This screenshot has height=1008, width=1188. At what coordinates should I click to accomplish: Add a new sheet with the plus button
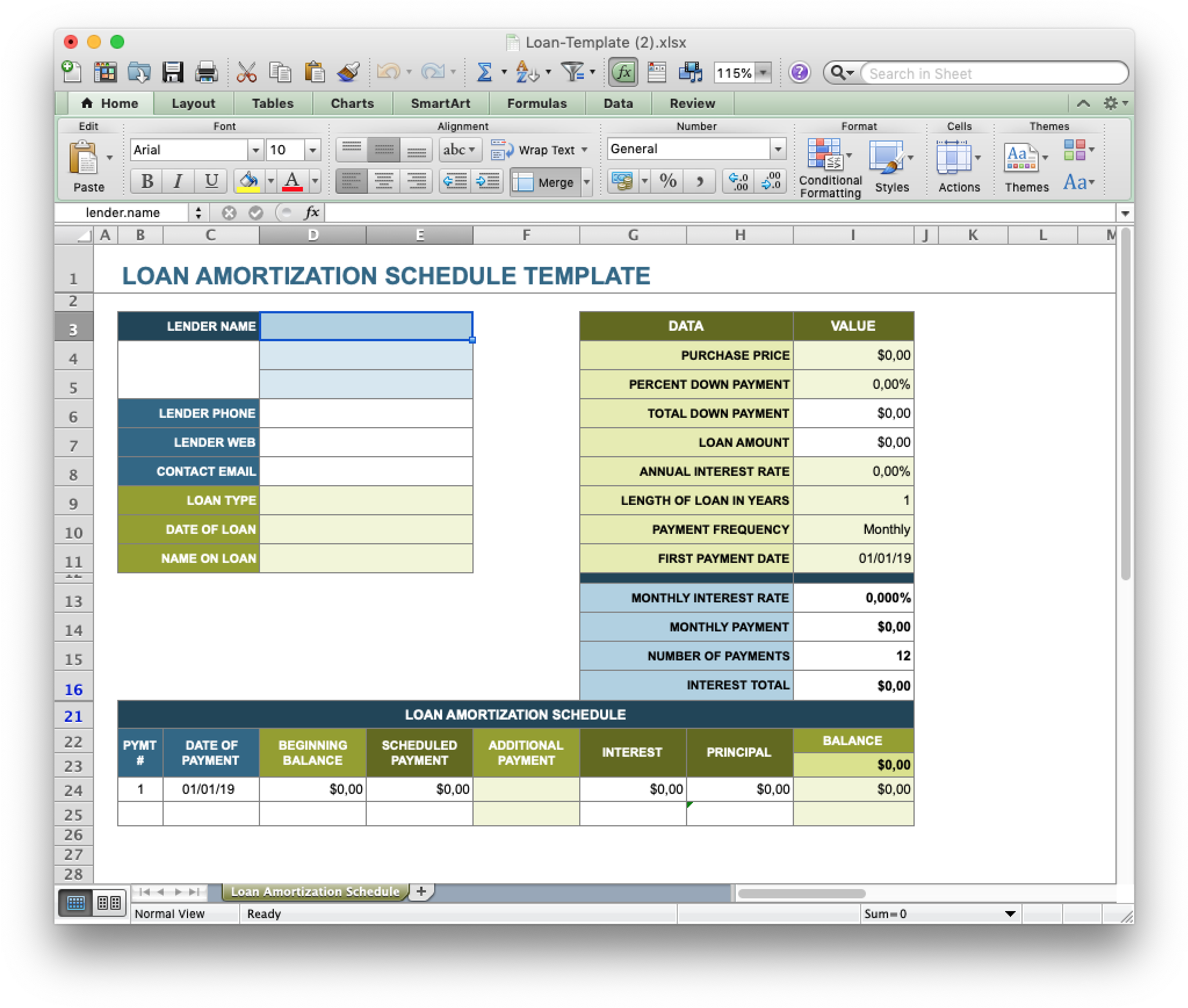coord(423,892)
